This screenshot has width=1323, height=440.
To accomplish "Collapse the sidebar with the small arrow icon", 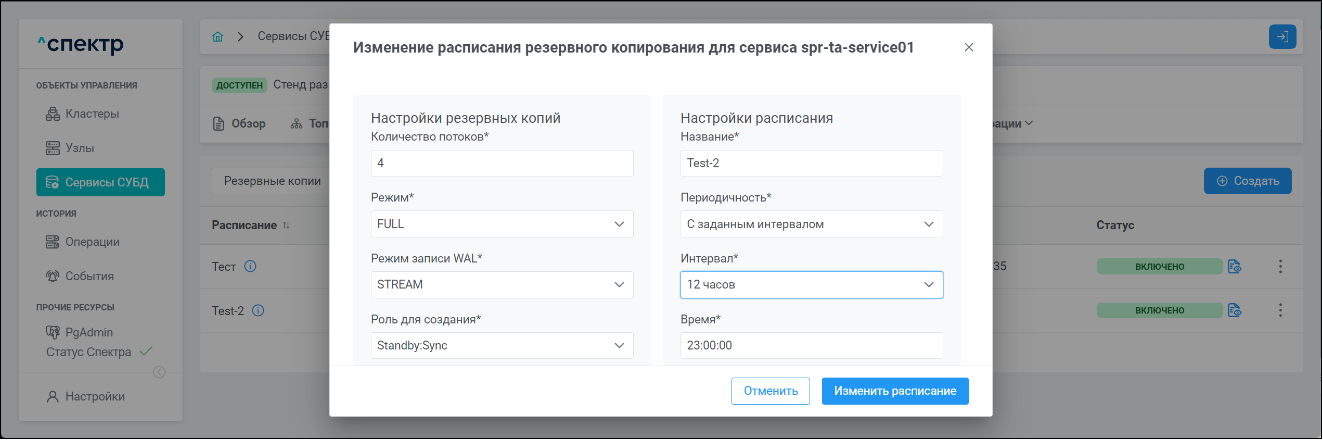I will [x=158, y=373].
